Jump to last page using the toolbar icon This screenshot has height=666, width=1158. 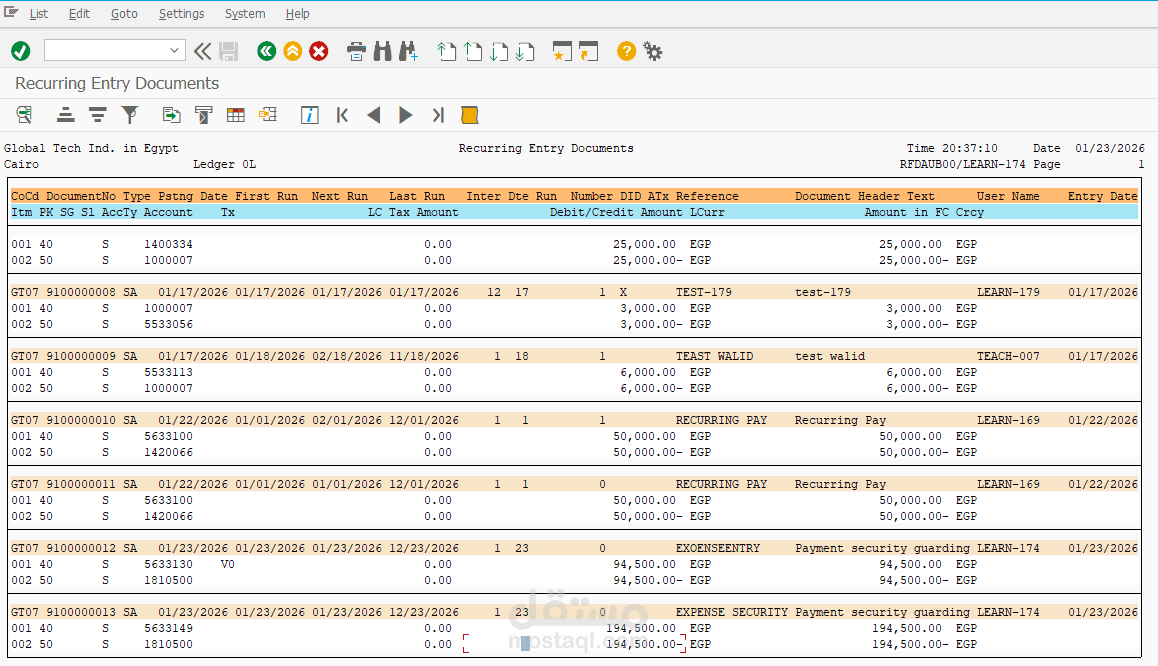(437, 115)
